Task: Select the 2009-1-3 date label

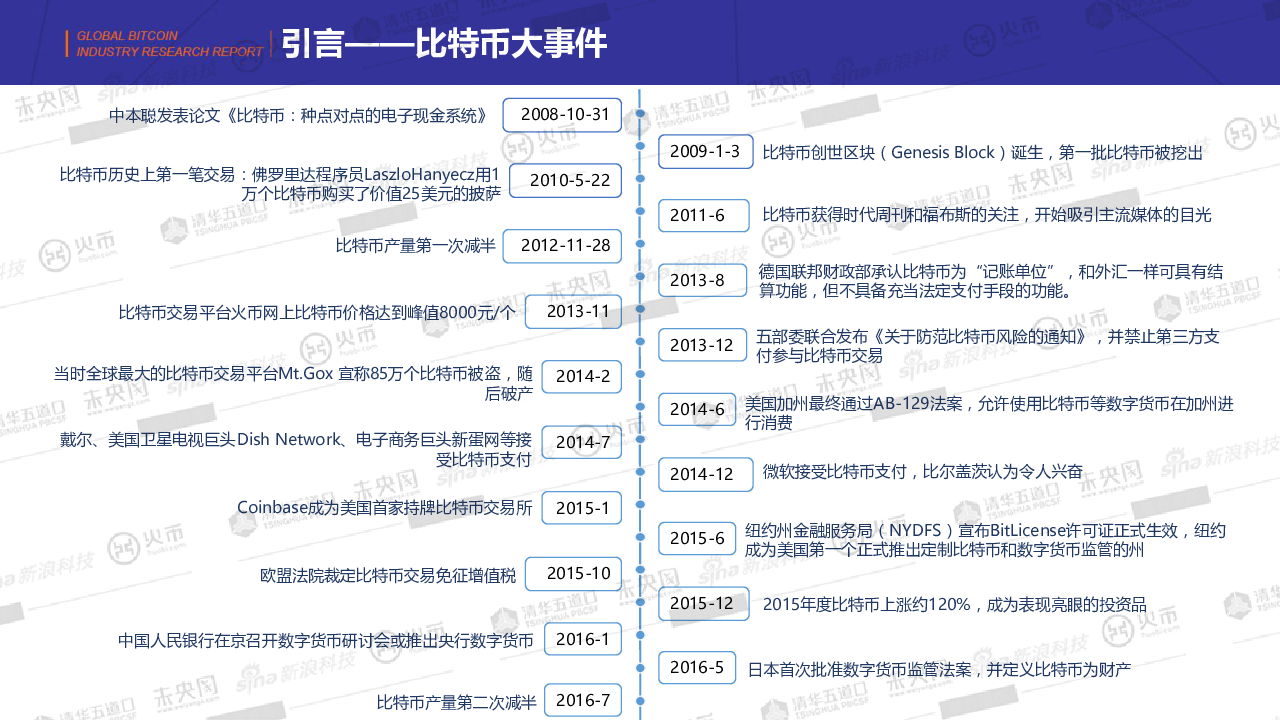Action: point(705,152)
